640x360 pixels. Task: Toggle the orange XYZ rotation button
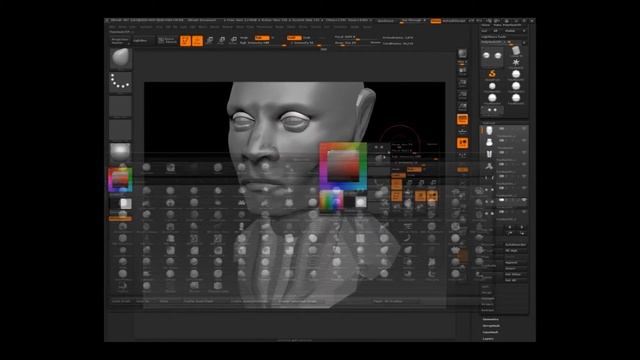(462, 169)
